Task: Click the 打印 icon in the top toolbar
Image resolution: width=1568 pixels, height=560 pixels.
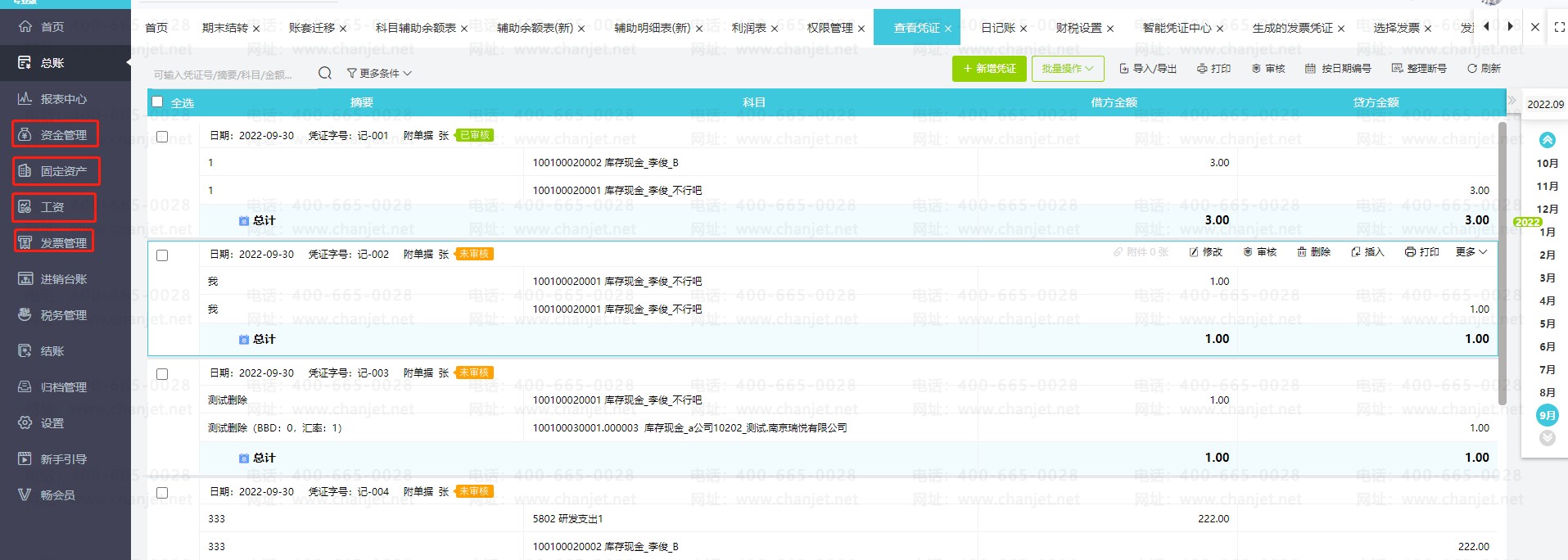Action: click(1202, 69)
